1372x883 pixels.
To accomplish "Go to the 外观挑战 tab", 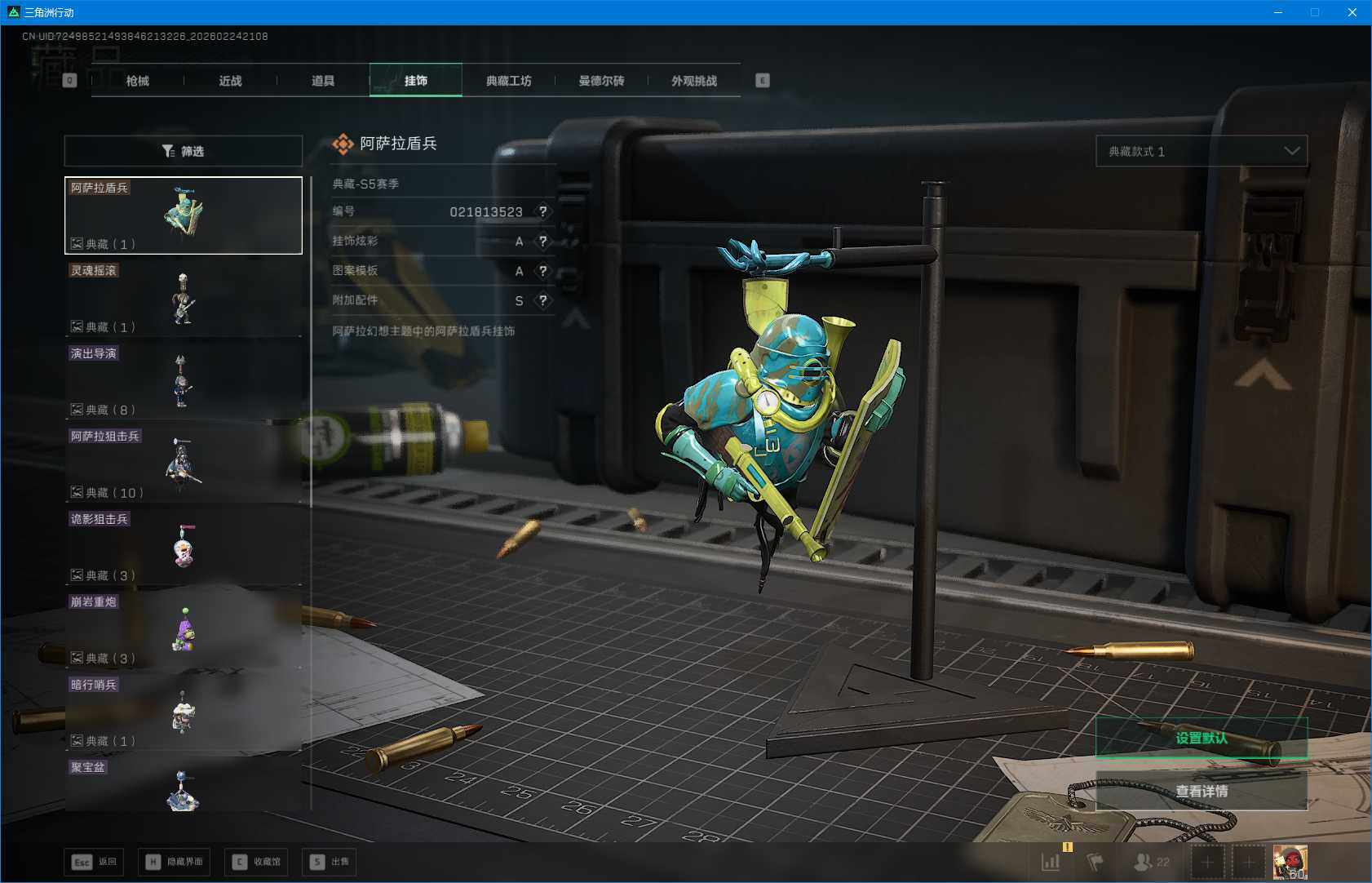I will pyautogui.click(x=693, y=81).
